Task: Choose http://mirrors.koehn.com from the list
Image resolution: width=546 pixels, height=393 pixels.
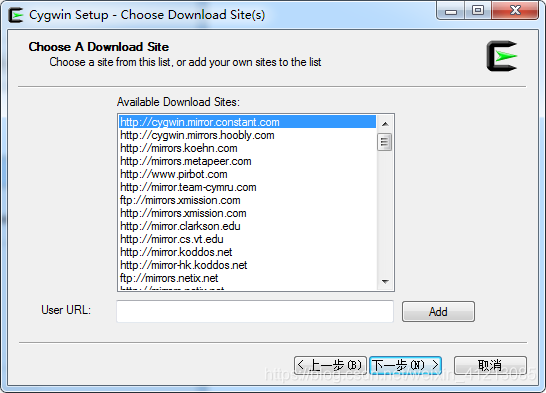Action: [248, 148]
